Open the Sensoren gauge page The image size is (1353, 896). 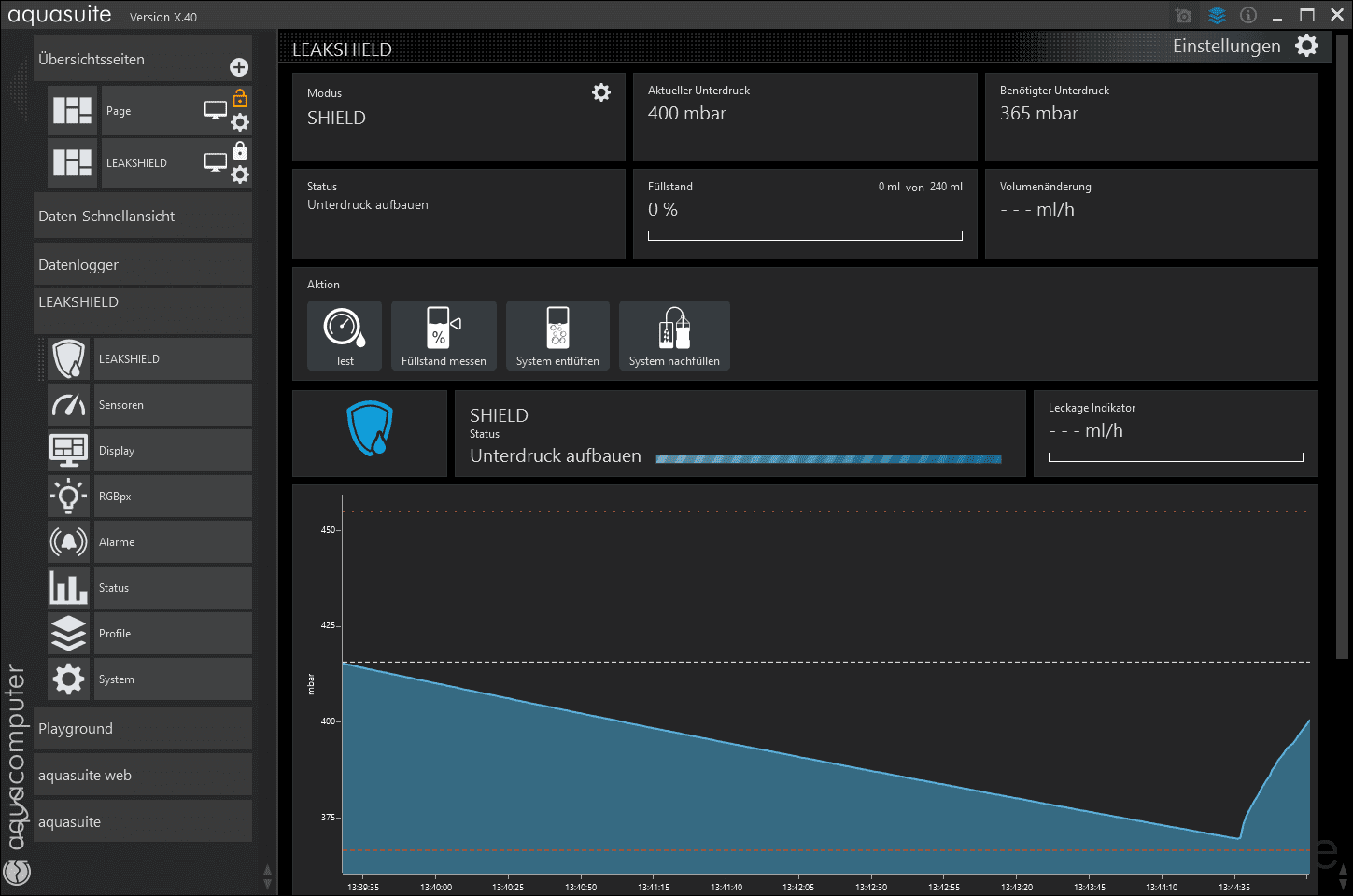point(69,404)
